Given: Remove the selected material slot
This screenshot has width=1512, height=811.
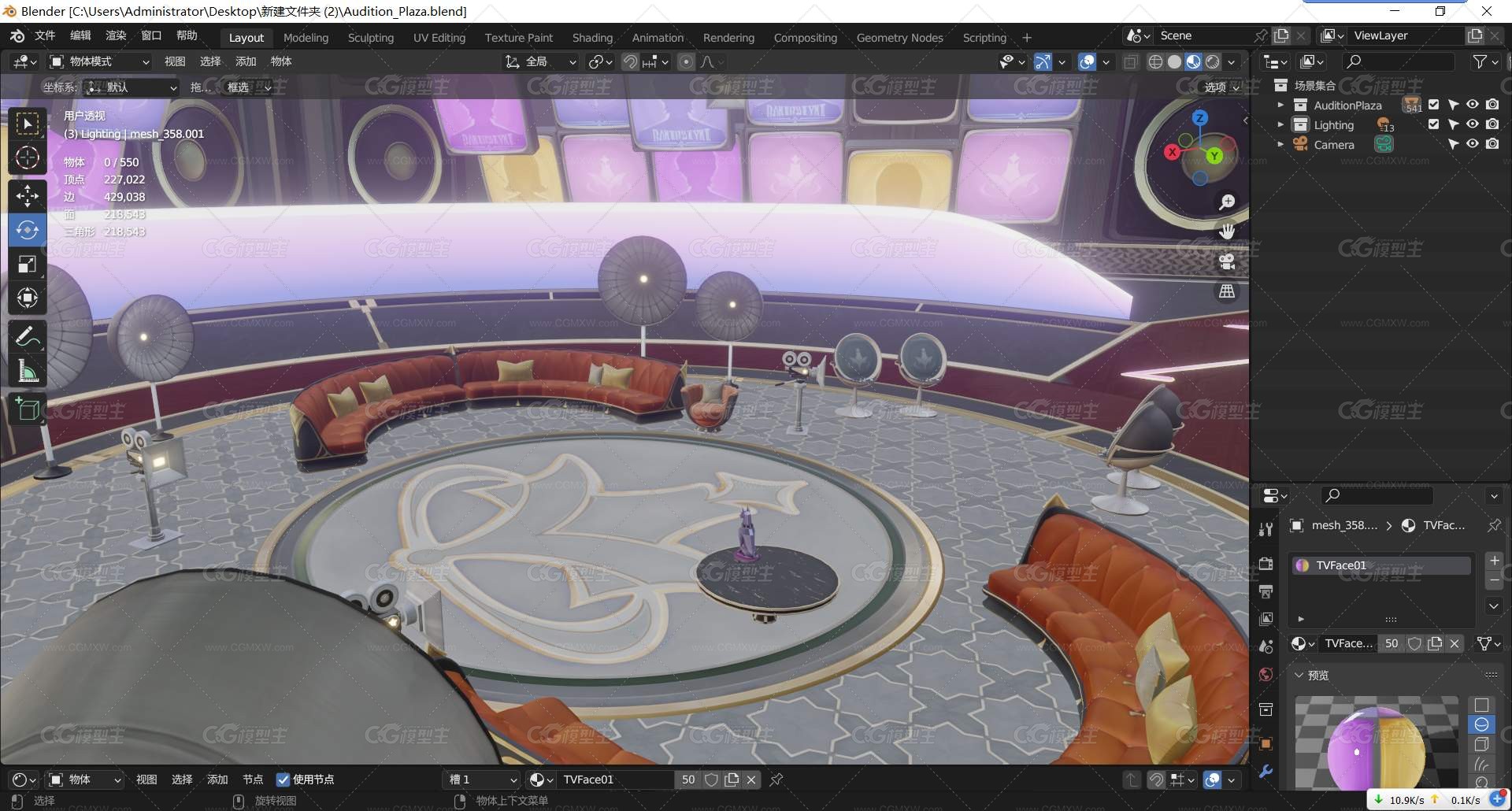Looking at the screenshot, I should 1494,580.
